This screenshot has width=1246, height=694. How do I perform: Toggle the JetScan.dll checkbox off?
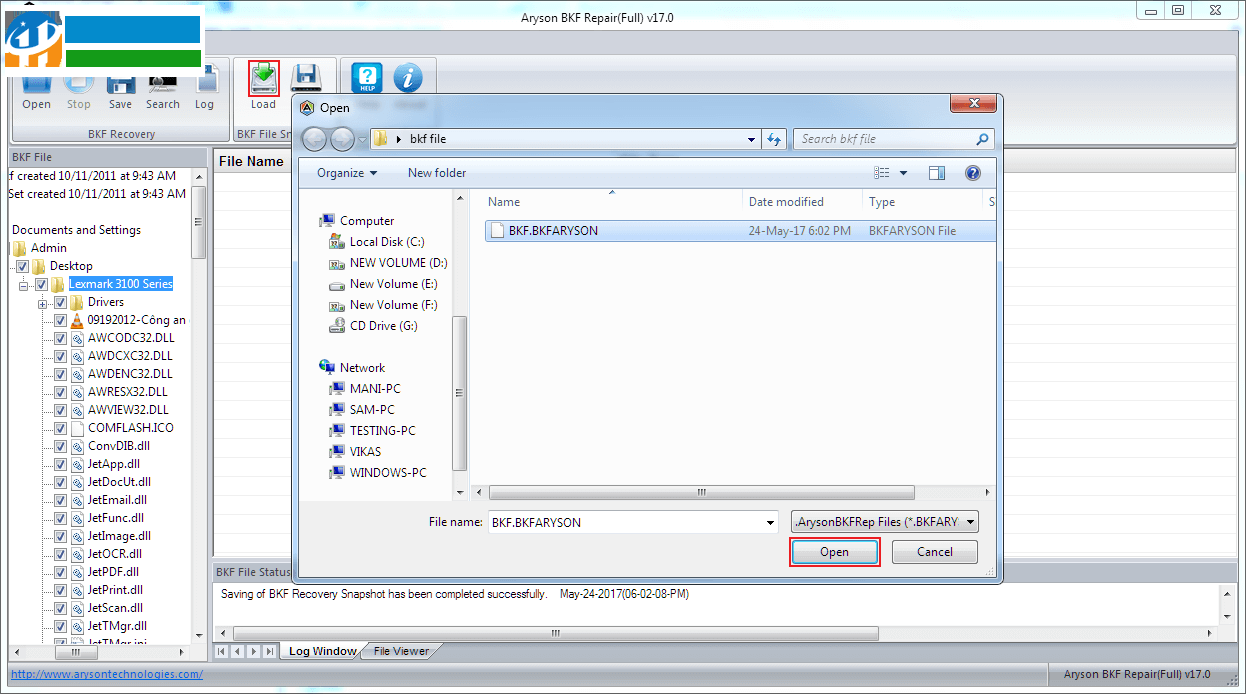point(60,607)
